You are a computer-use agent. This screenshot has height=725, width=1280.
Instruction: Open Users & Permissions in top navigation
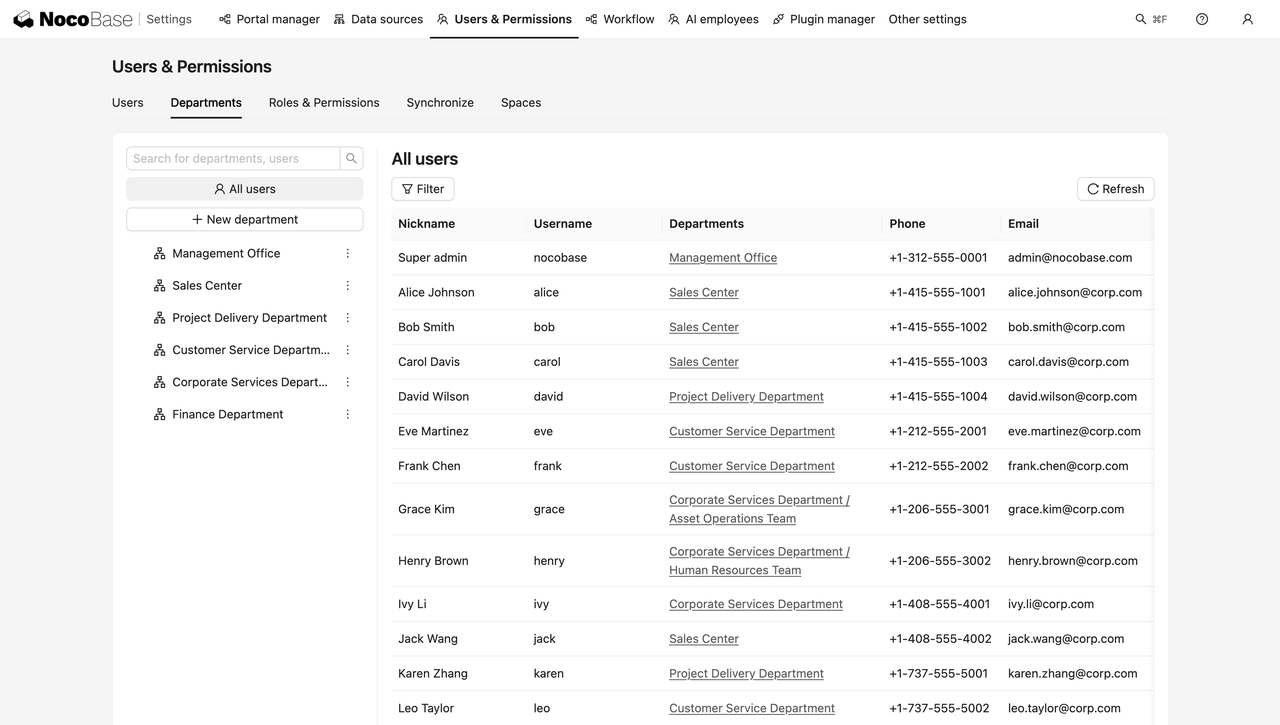pos(504,19)
